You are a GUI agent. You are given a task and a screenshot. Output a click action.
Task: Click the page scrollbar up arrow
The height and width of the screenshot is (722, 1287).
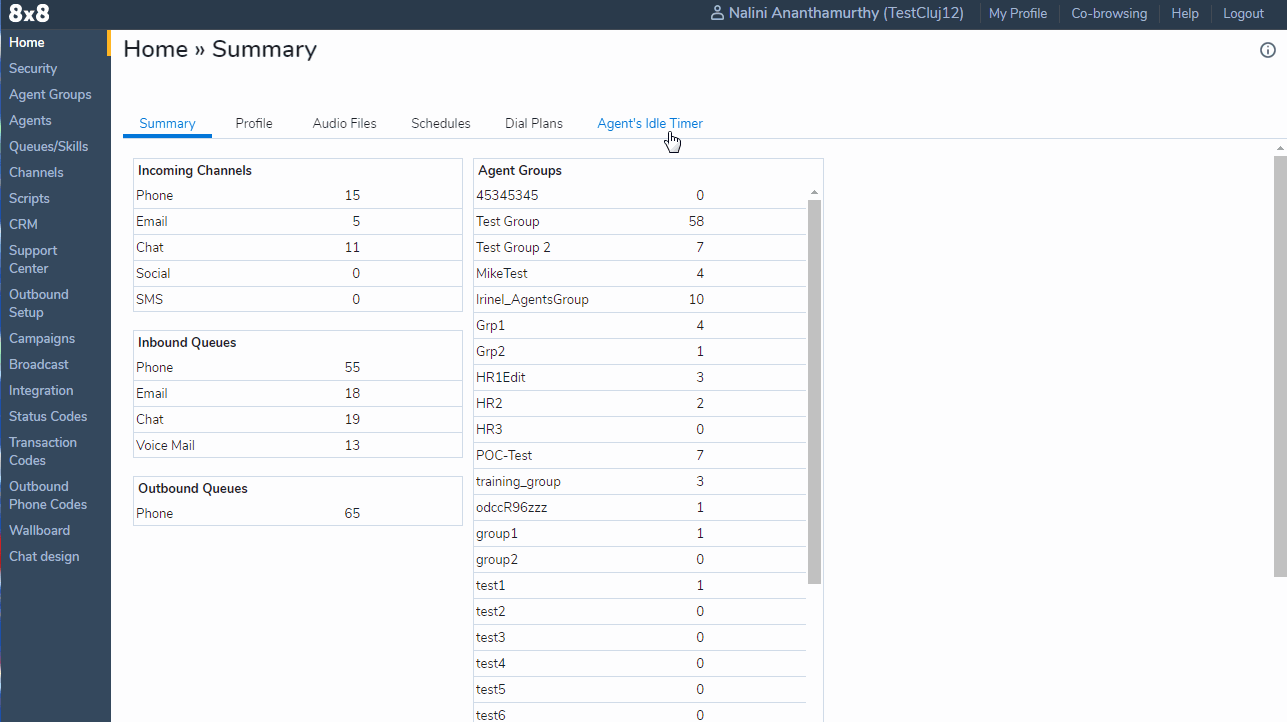pyautogui.click(x=1280, y=149)
